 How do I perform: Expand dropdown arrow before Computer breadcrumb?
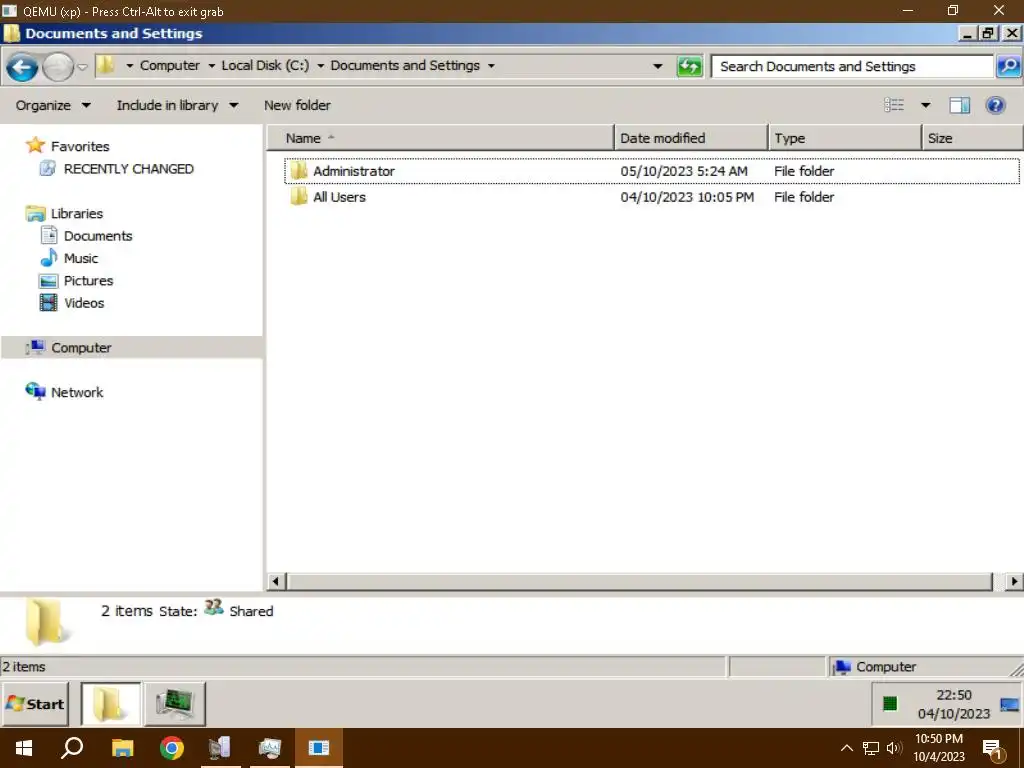tap(129, 66)
